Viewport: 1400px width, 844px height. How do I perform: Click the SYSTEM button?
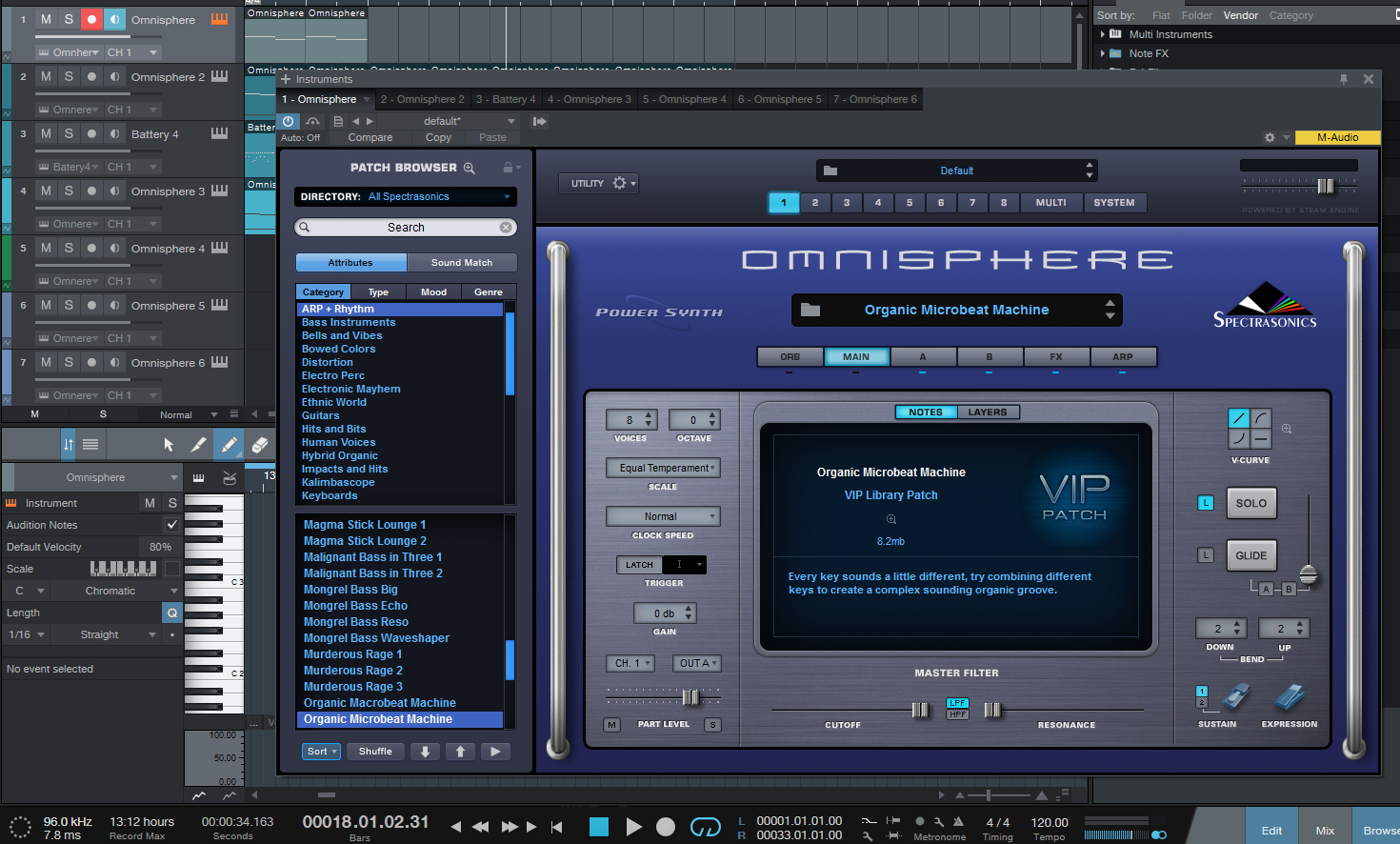click(1114, 203)
